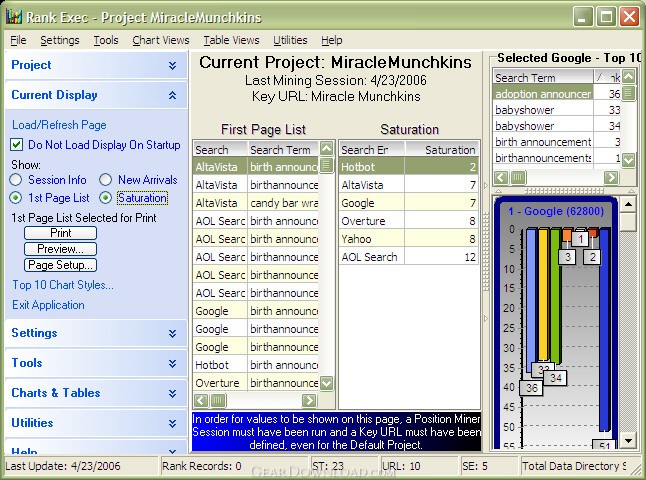Click the Exit Application link

click(x=48, y=305)
